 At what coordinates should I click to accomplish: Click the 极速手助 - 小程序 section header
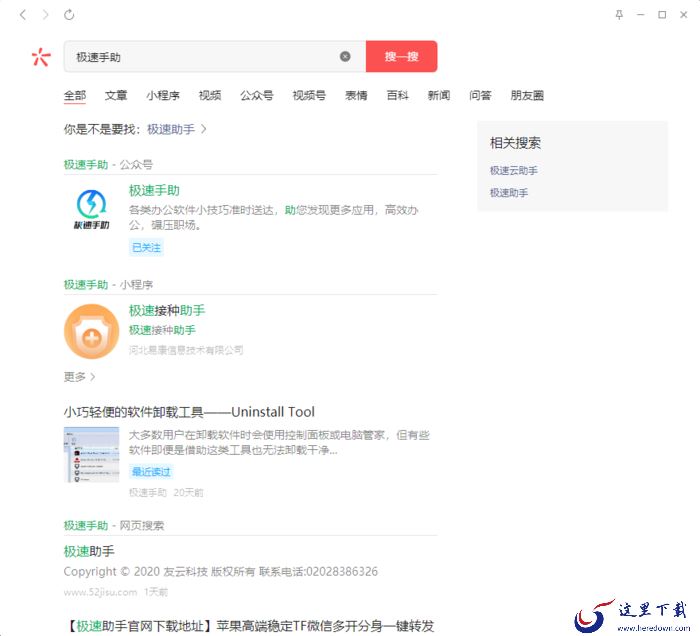coord(108,285)
